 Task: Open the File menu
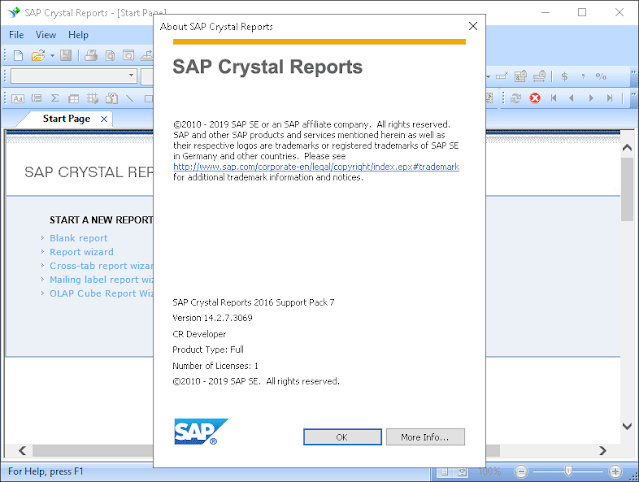coord(16,35)
